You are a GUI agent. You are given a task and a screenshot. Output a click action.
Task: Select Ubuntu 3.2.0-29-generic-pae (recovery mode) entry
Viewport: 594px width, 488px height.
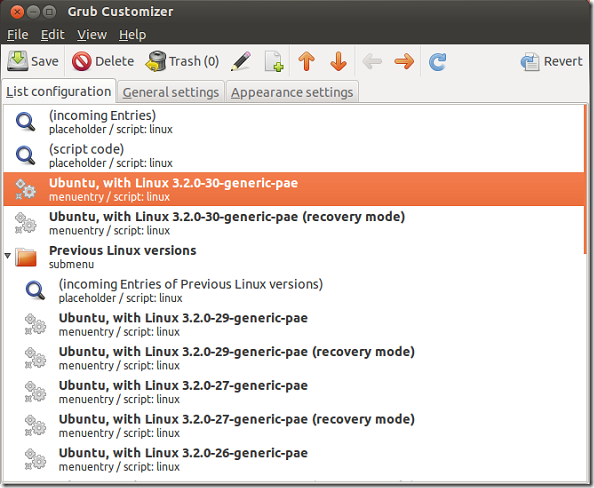[294, 358]
